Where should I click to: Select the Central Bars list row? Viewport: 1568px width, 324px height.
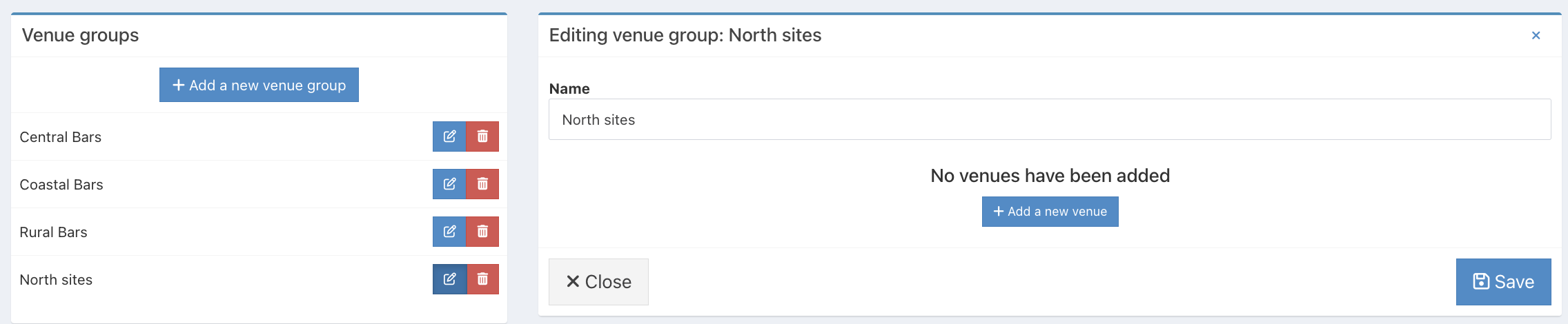[259, 136]
